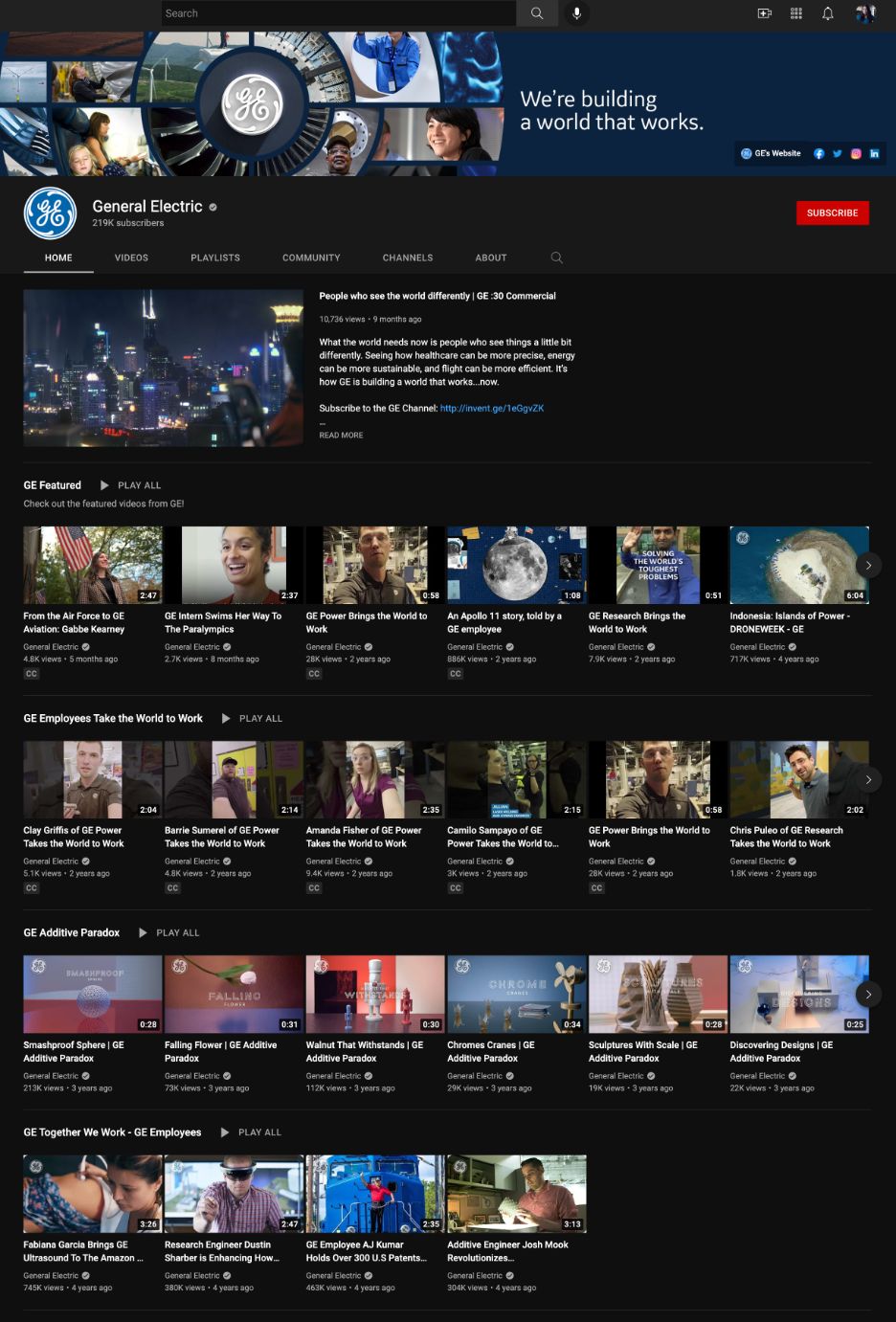Click PLAY ALL for Employees Take the World playlist
This screenshot has height=1322, width=896.
tap(260, 718)
